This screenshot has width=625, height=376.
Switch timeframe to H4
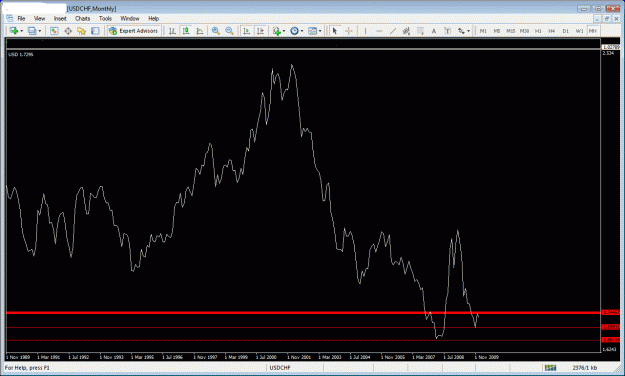(x=552, y=31)
